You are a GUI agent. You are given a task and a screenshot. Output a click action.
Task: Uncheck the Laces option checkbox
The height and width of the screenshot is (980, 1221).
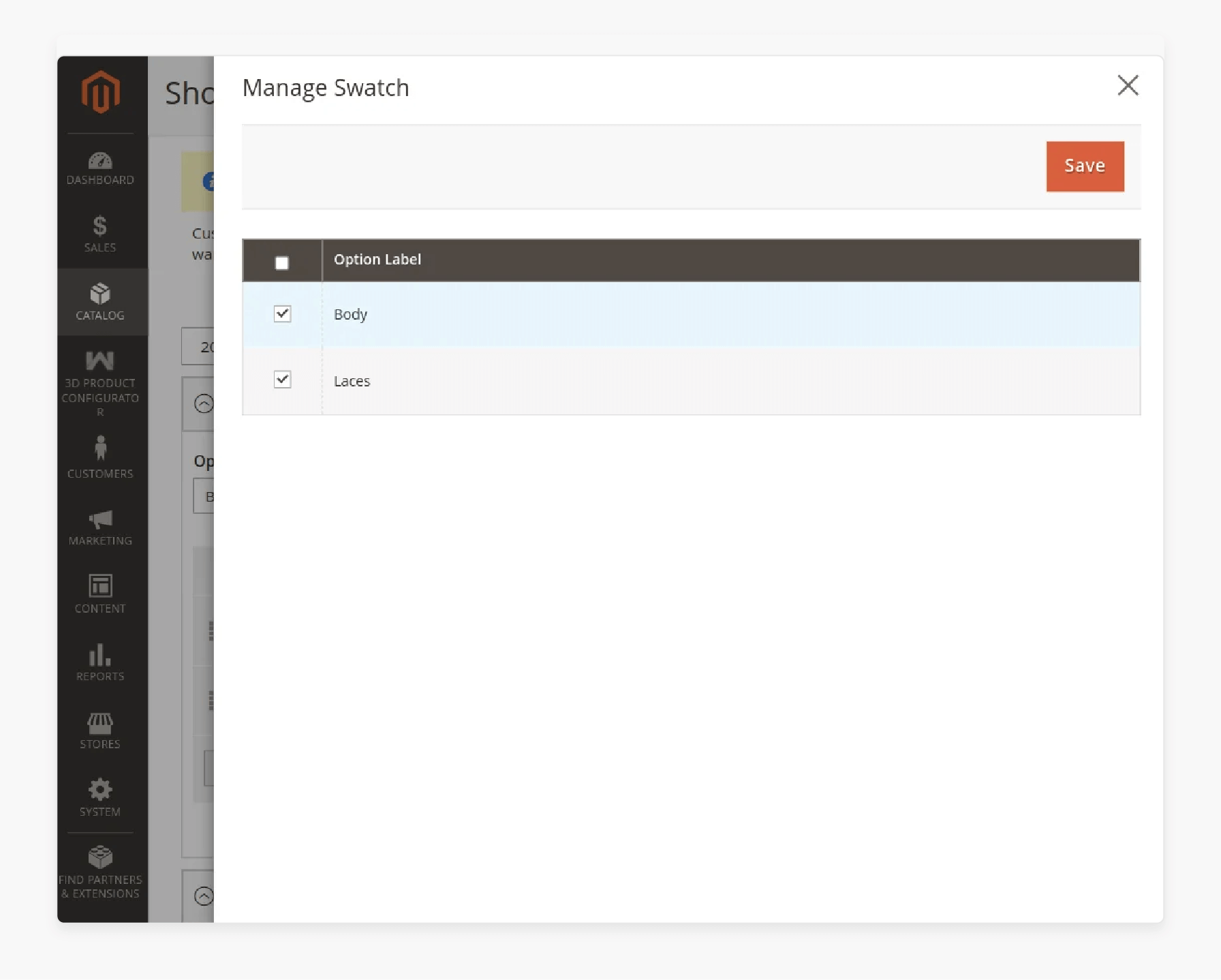[x=282, y=380]
